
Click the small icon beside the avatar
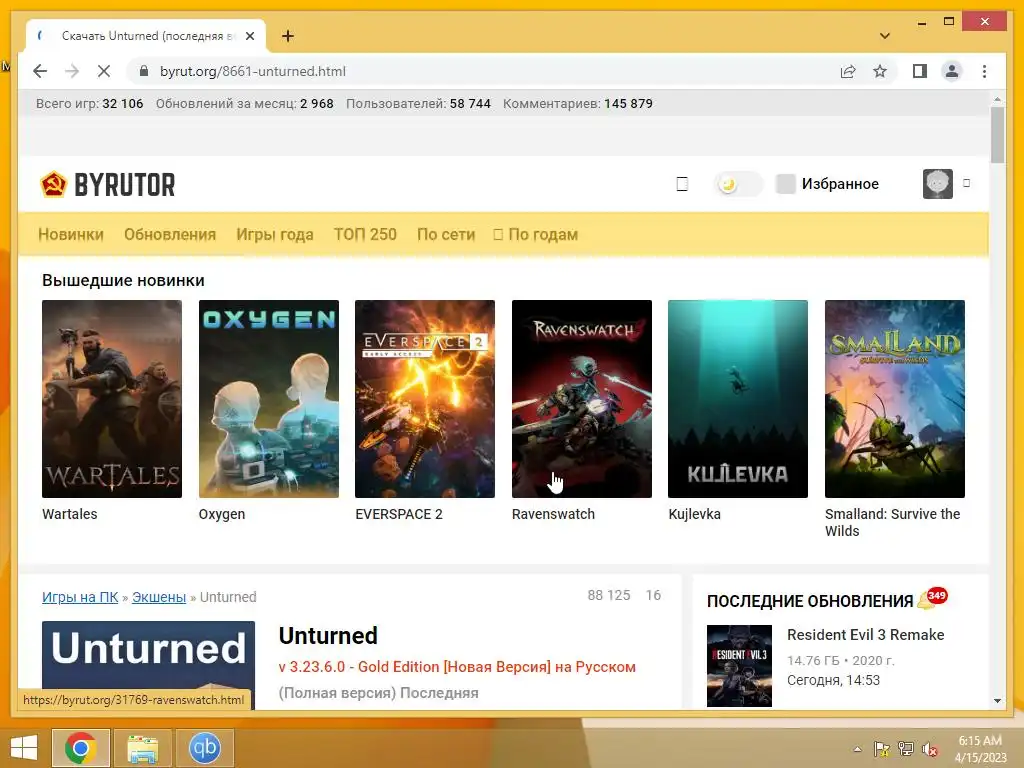(x=967, y=184)
